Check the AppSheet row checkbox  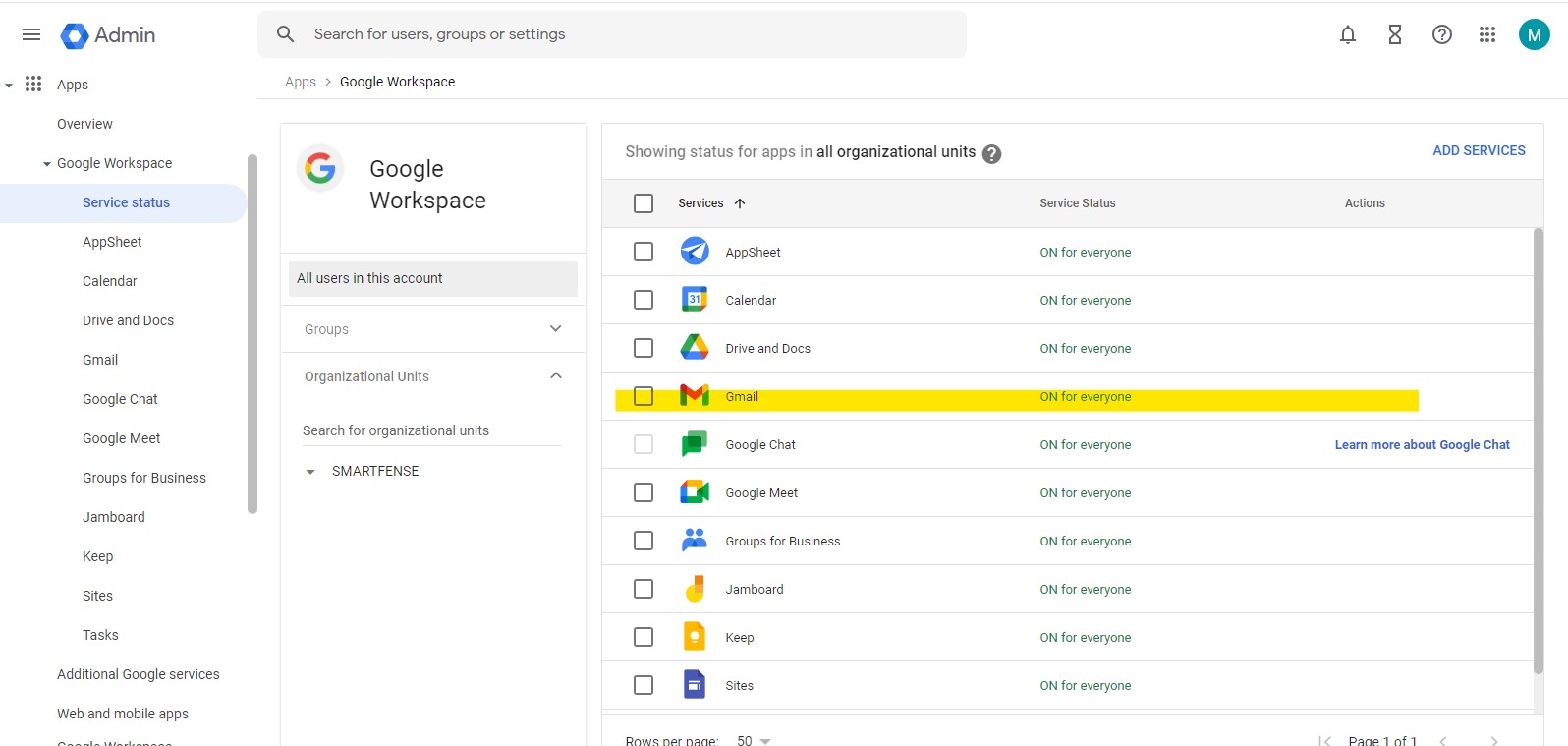coord(644,252)
